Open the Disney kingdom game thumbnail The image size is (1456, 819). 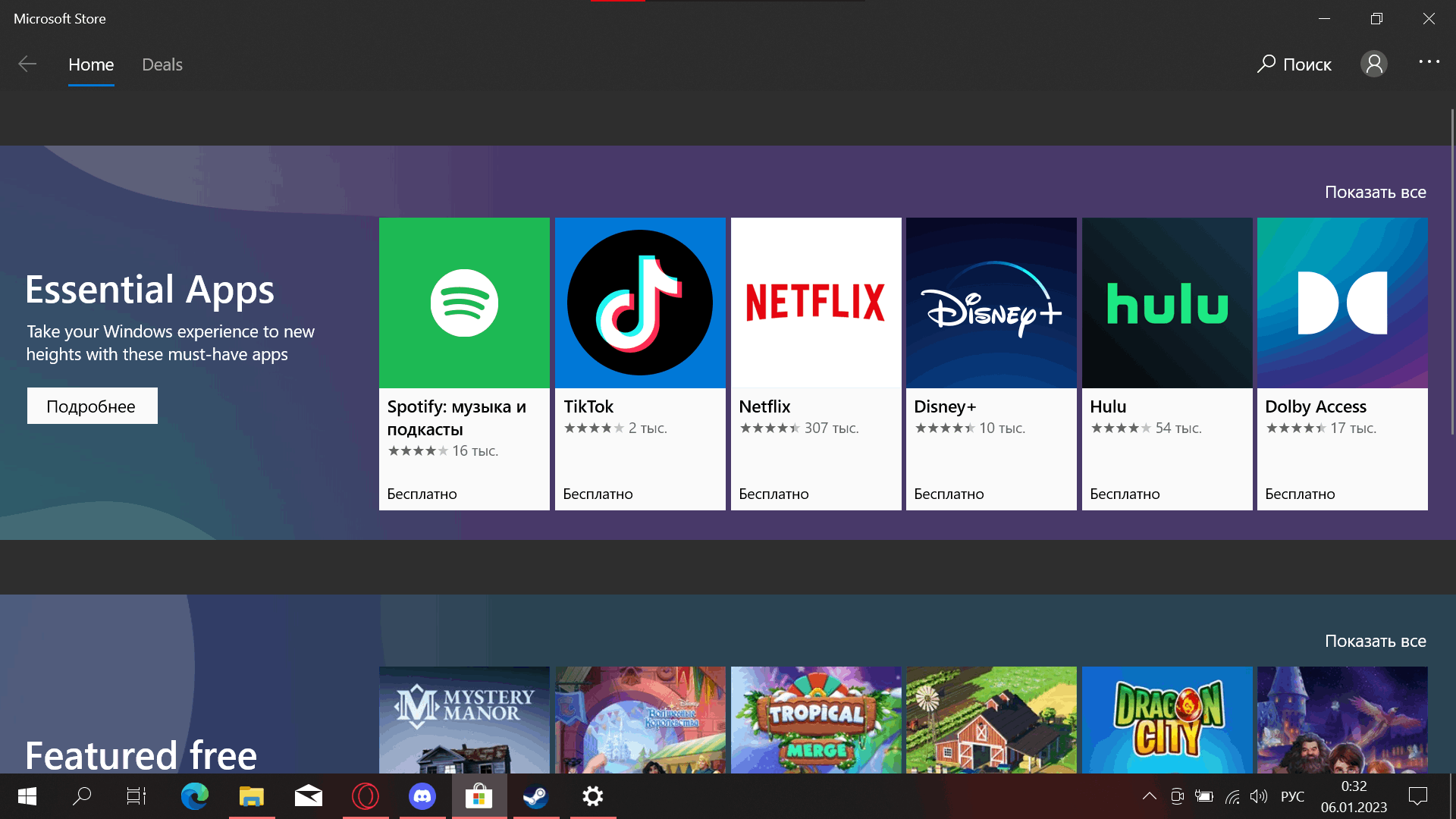point(640,720)
